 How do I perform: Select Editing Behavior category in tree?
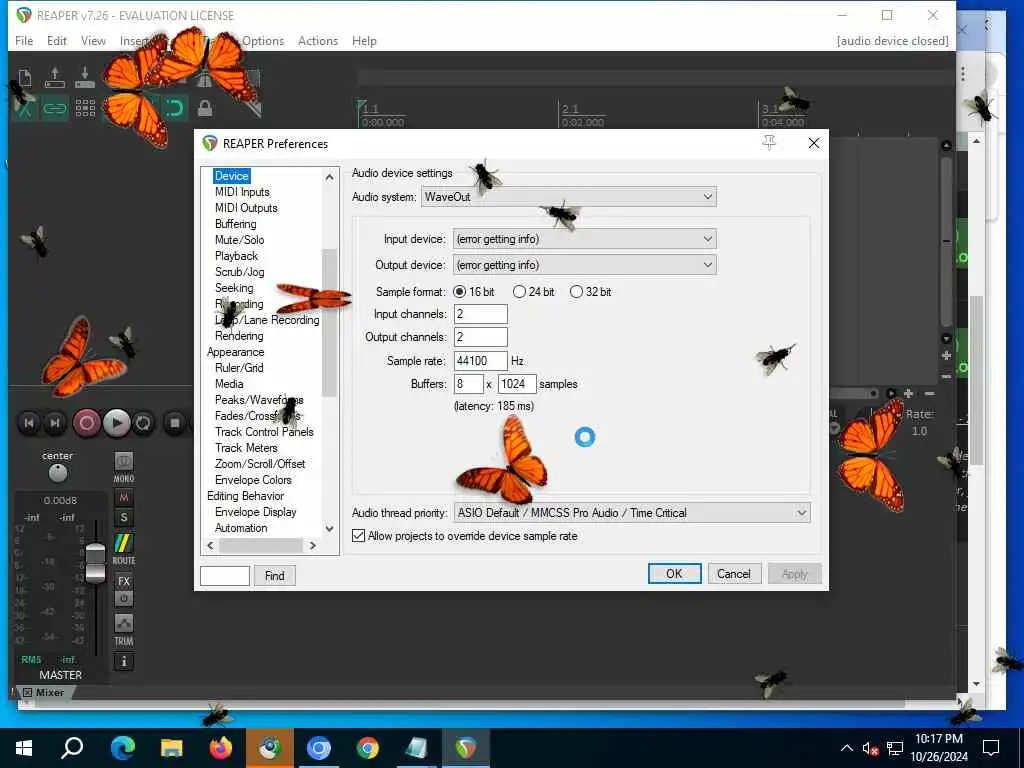(246, 496)
